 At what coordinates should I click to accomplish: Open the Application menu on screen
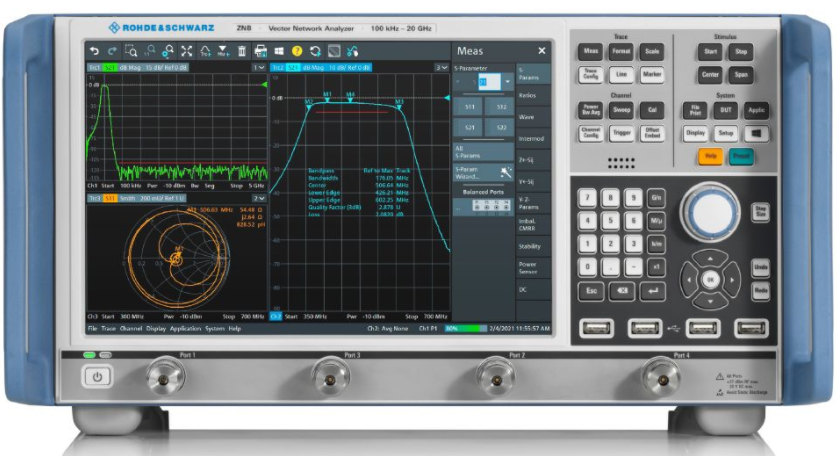[x=185, y=328]
